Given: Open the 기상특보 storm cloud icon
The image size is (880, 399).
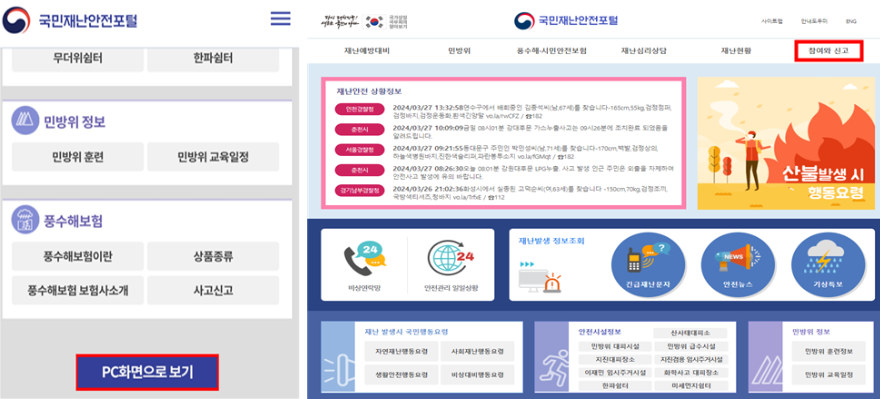Looking at the screenshot, I should (x=828, y=265).
